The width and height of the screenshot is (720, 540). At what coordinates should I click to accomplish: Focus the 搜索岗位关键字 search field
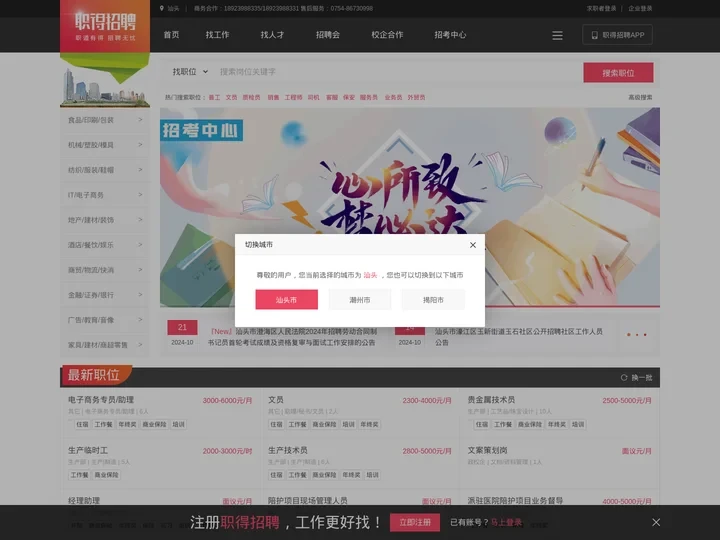click(x=397, y=72)
